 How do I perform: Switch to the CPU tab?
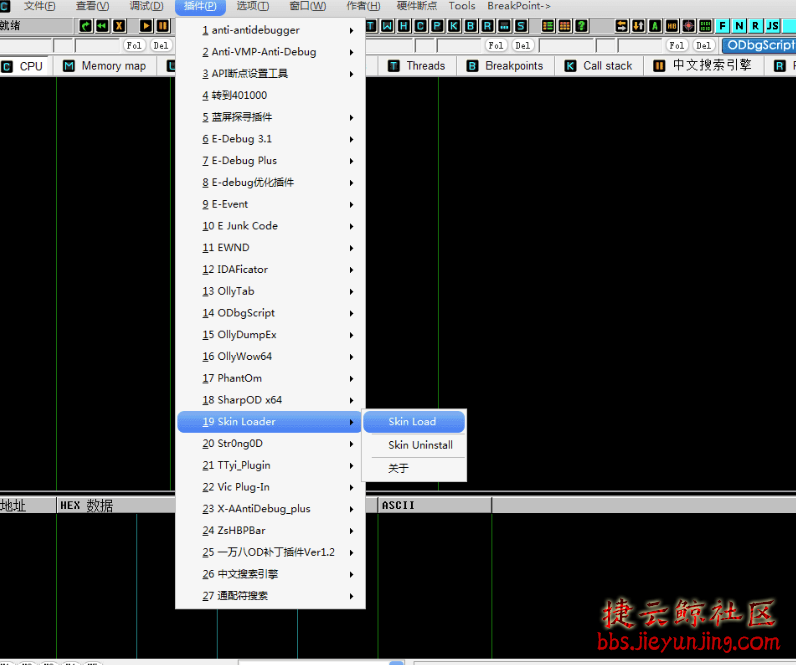click(x=23, y=66)
